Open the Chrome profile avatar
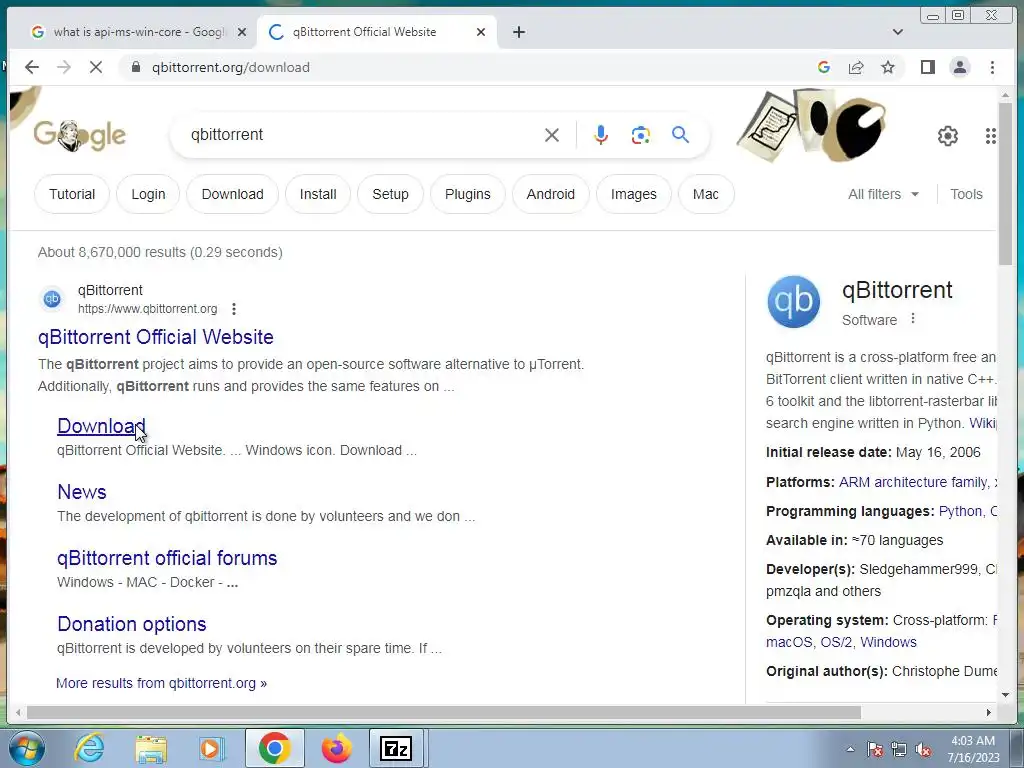 coord(959,67)
